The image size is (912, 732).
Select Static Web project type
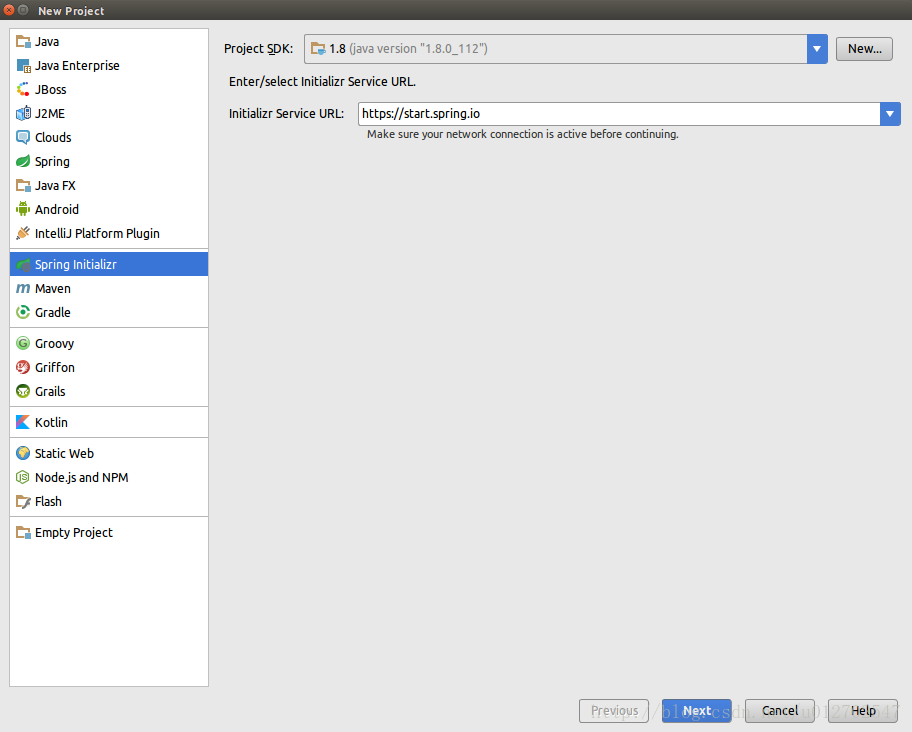pyautogui.click(x=64, y=453)
